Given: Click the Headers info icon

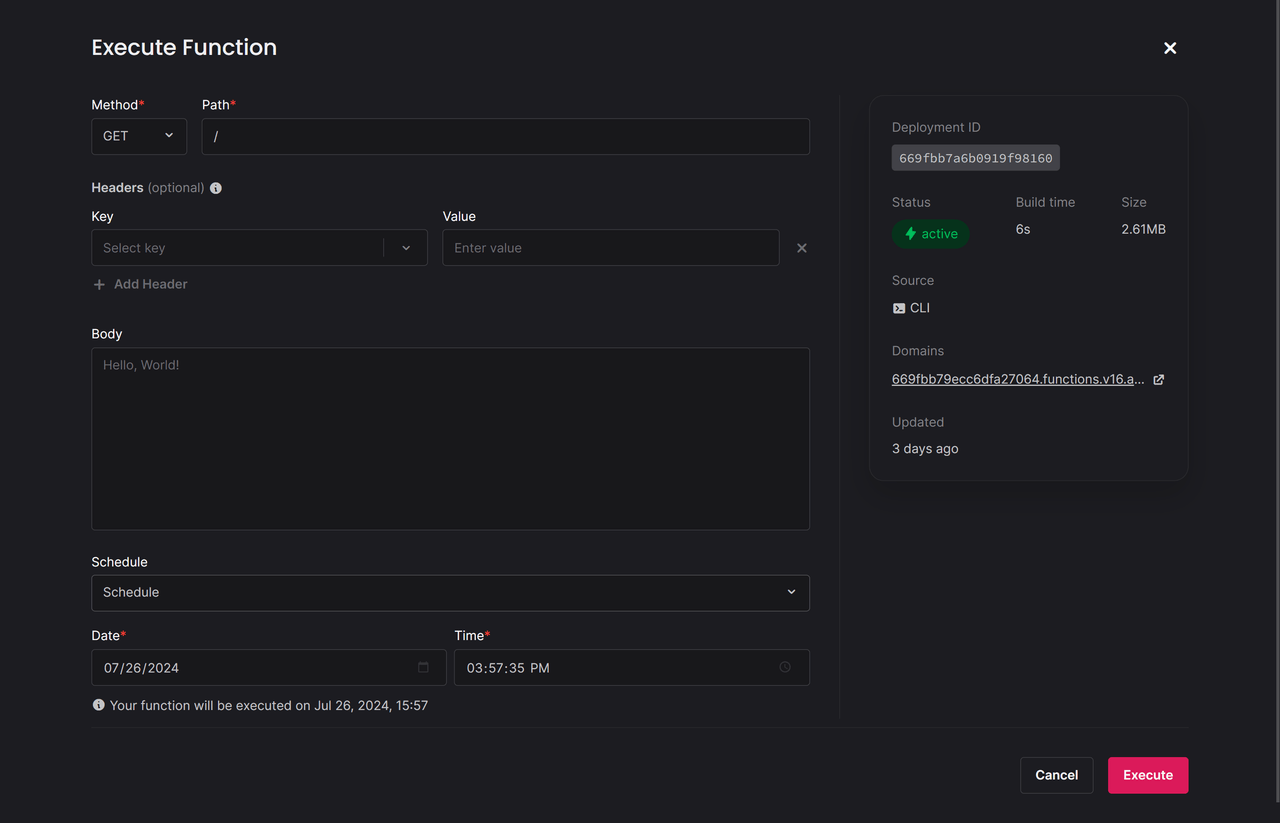Looking at the screenshot, I should click(216, 188).
